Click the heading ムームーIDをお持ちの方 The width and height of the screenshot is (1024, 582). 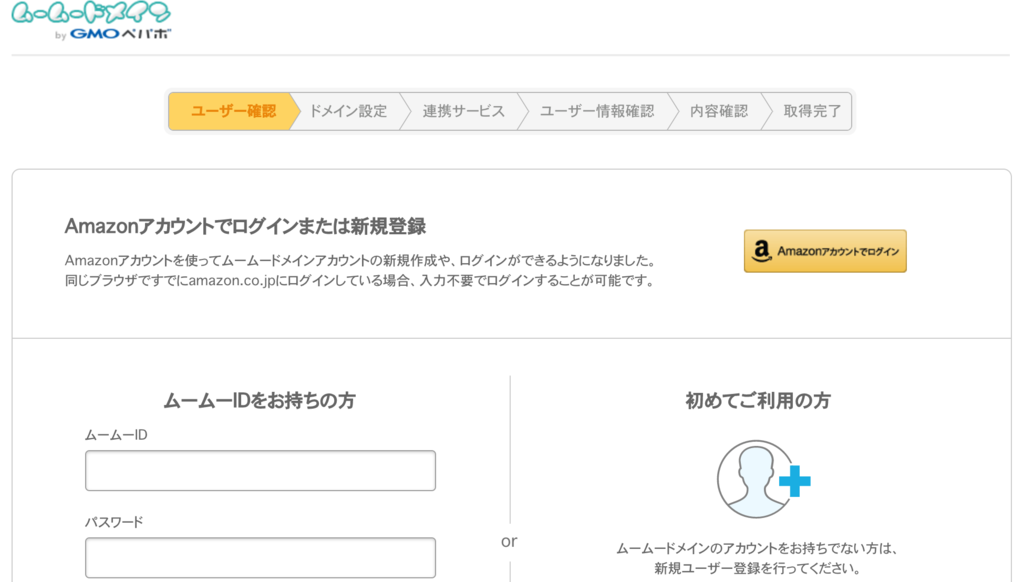(x=259, y=400)
